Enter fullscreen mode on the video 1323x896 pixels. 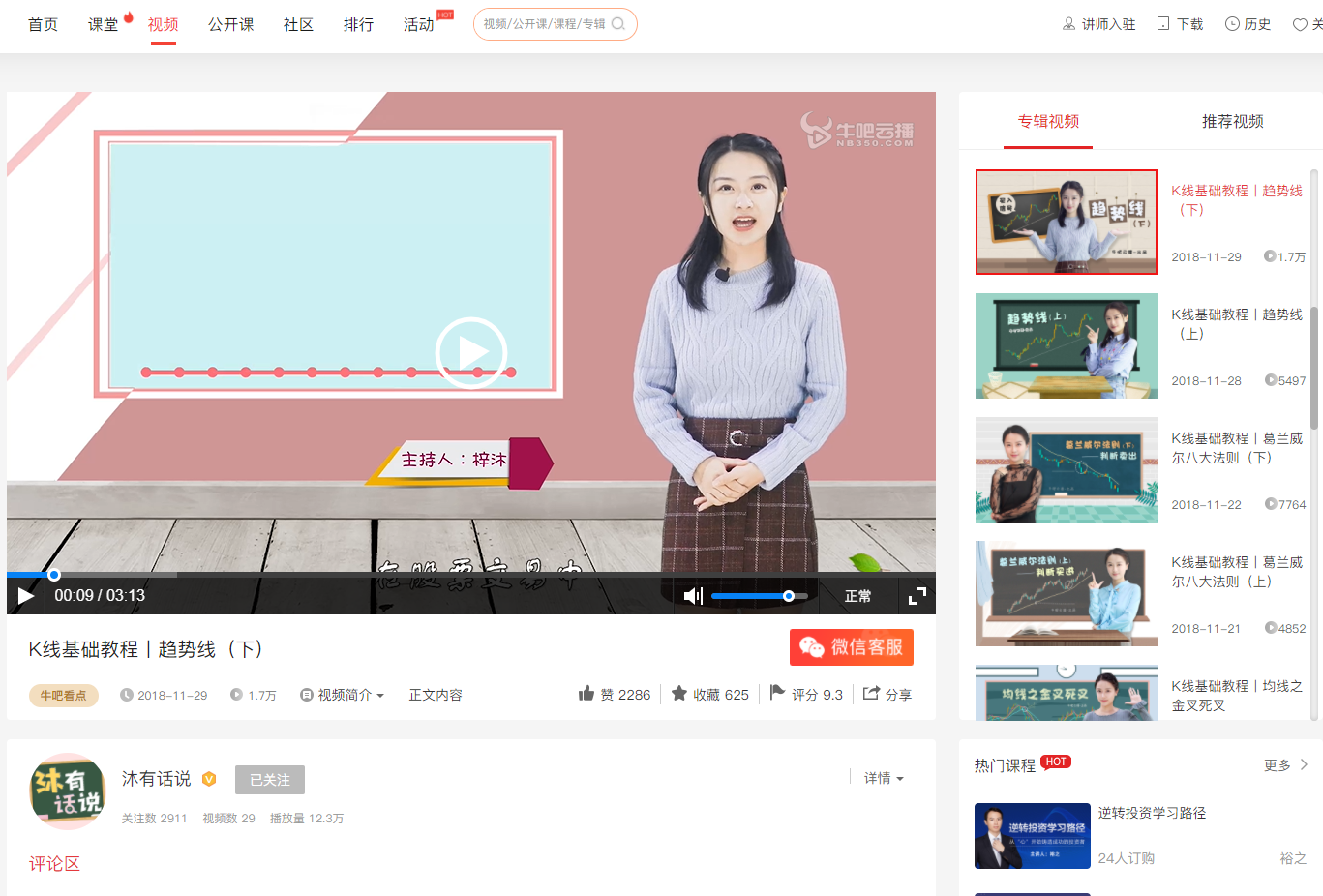917,596
